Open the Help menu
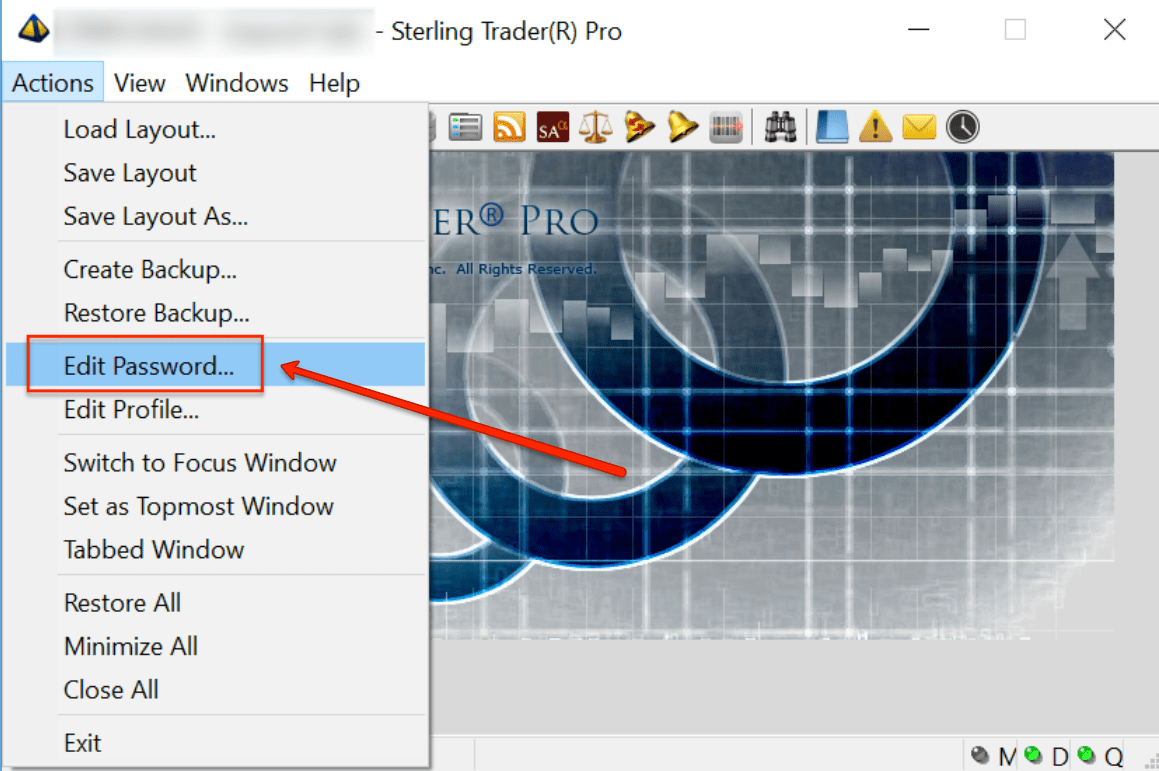Viewport: 1159px width, 771px height. (334, 83)
